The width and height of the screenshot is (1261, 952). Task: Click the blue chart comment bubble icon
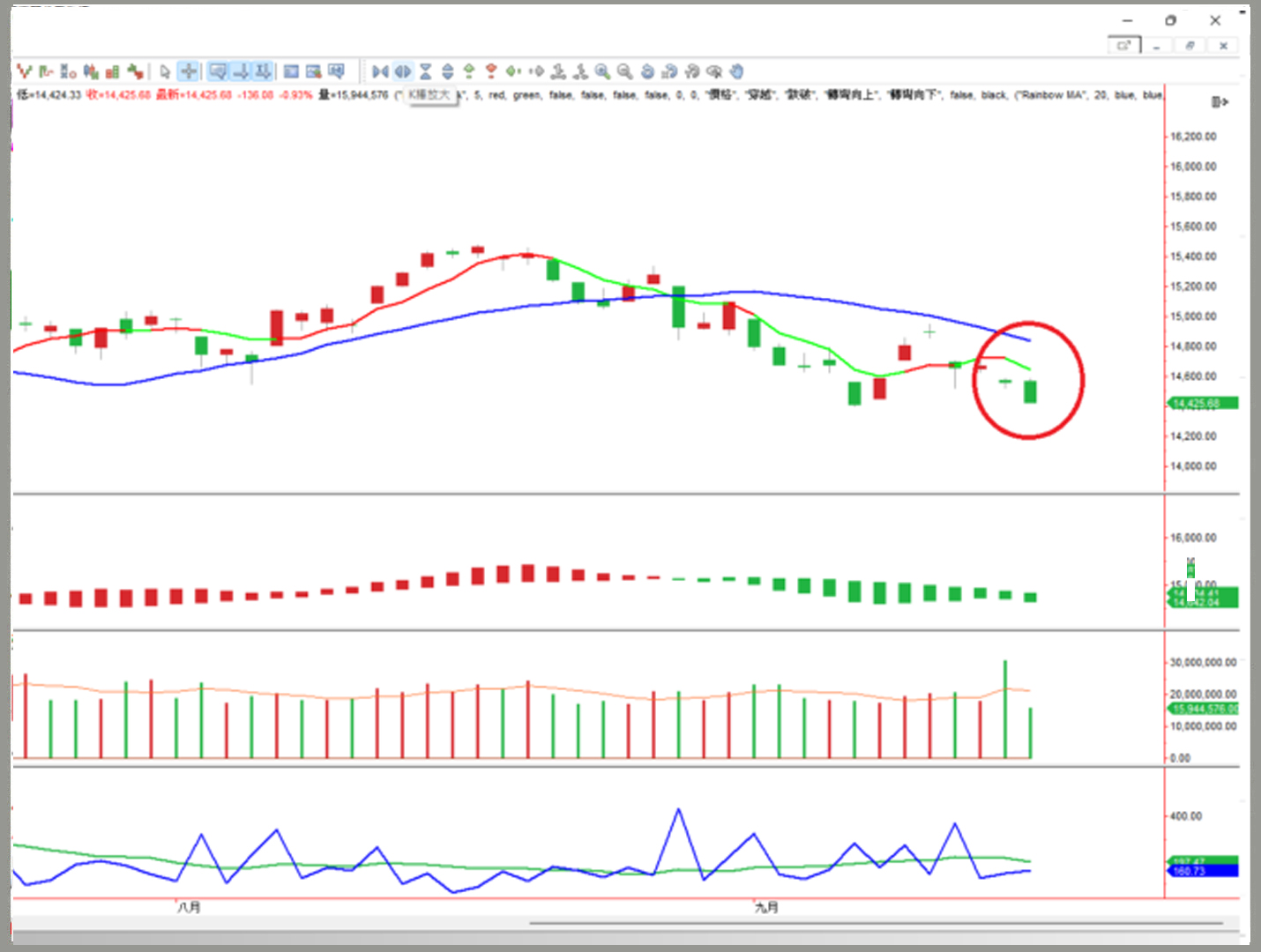click(x=336, y=71)
